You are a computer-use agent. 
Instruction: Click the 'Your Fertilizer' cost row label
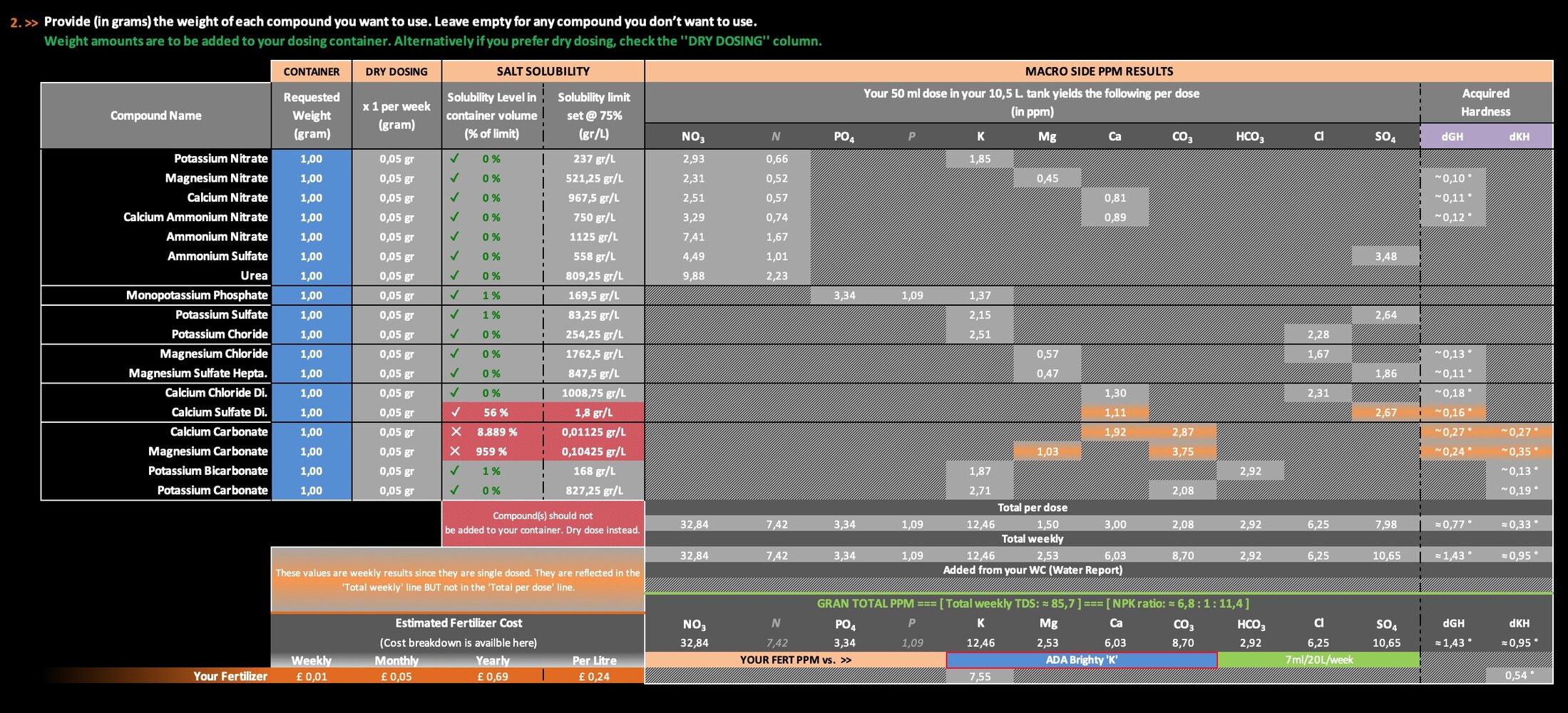coord(230,676)
